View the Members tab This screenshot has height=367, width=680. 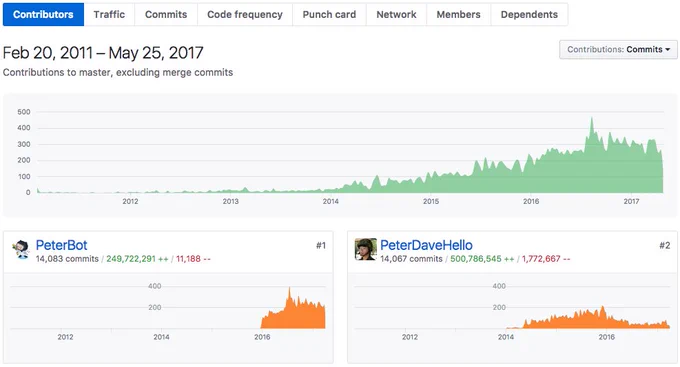pyautogui.click(x=458, y=14)
